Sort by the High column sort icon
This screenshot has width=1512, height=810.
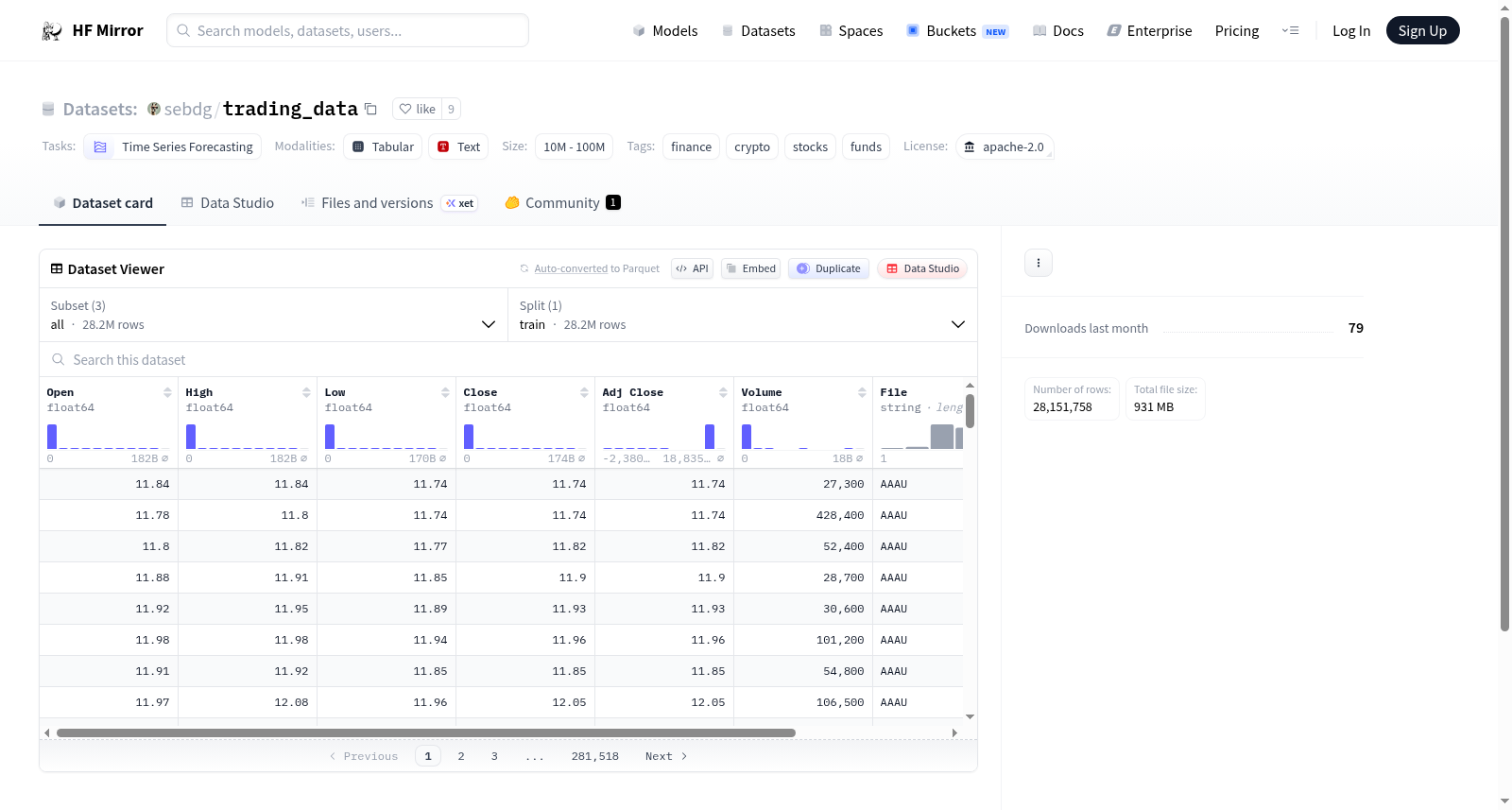(x=306, y=392)
